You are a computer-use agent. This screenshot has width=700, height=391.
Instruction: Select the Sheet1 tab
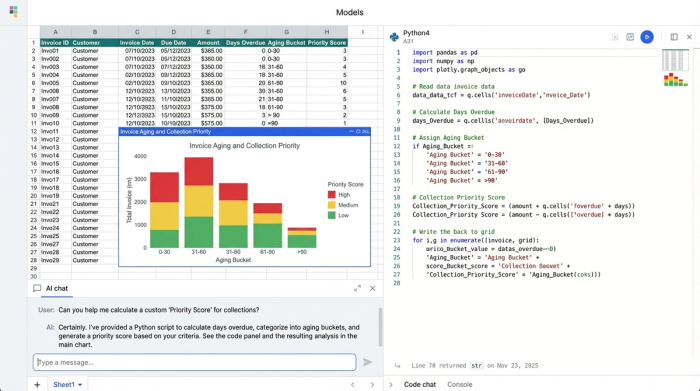click(64, 384)
